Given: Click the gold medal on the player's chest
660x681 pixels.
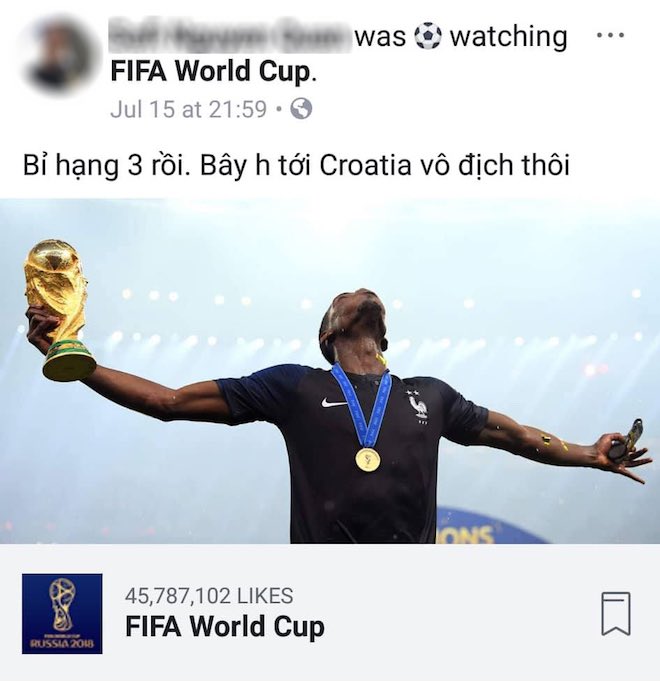Looking at the screenshot, I should (x=368, y=459).
